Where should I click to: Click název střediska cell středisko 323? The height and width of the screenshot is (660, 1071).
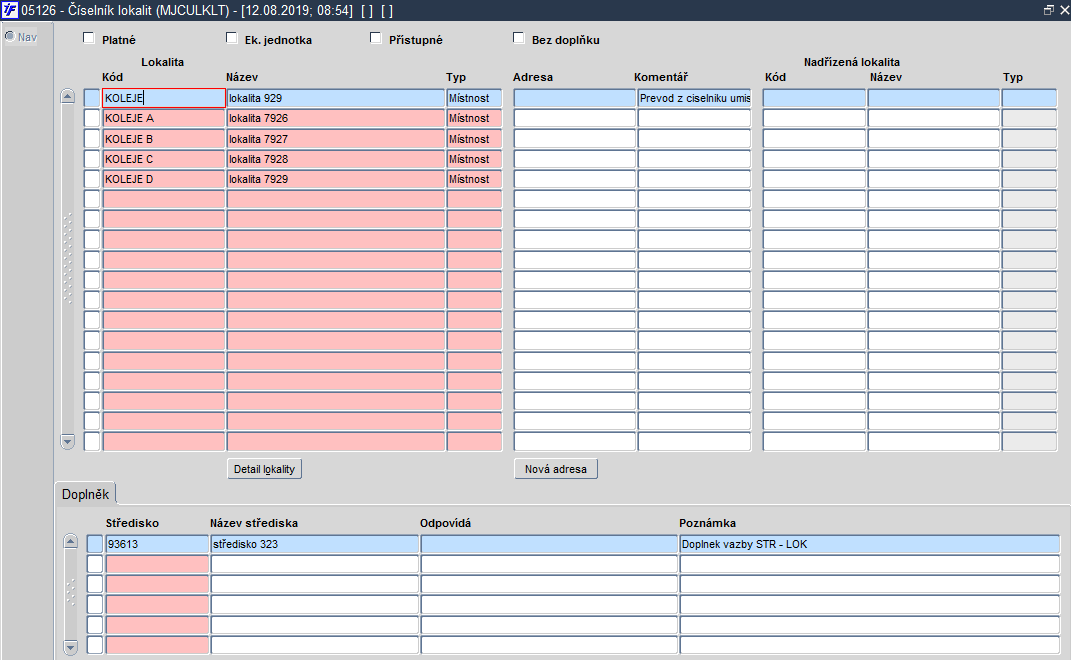coord(314,544)
